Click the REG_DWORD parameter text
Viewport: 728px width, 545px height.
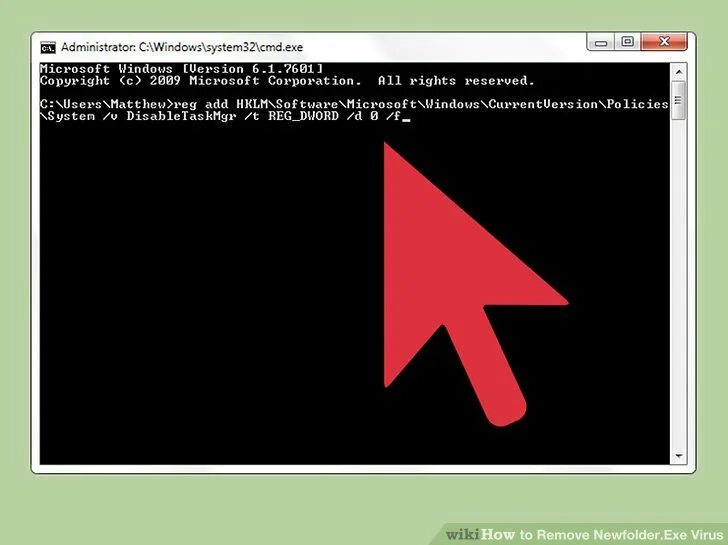click(x=303, y=116)
